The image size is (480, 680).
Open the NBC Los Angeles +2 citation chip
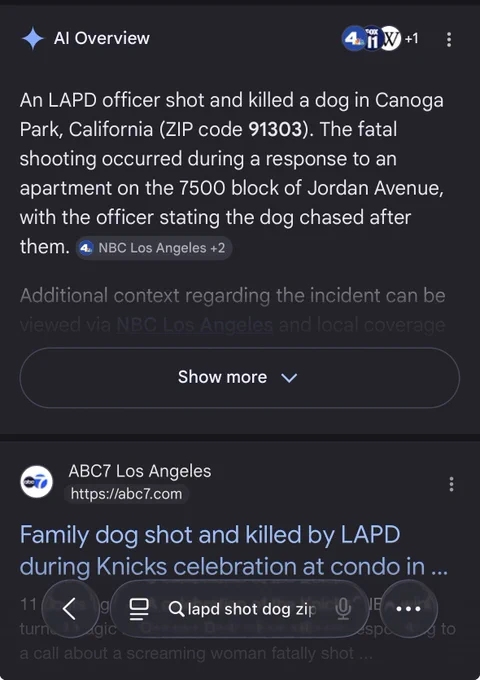[x=154, y=248]
